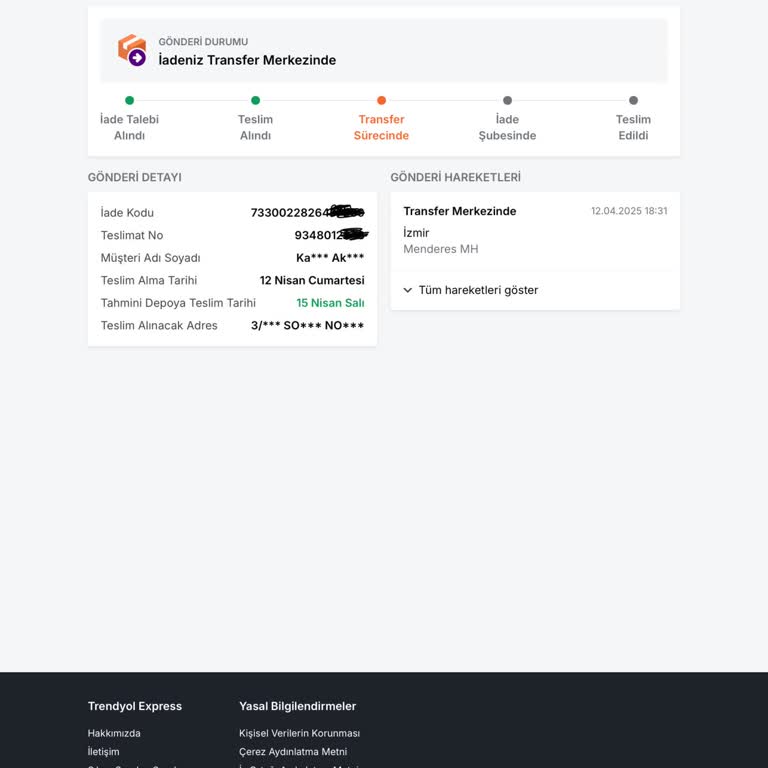Click the Teslimat No value
768x768 pixels.
pyautogui.click(x=330, y=235)
